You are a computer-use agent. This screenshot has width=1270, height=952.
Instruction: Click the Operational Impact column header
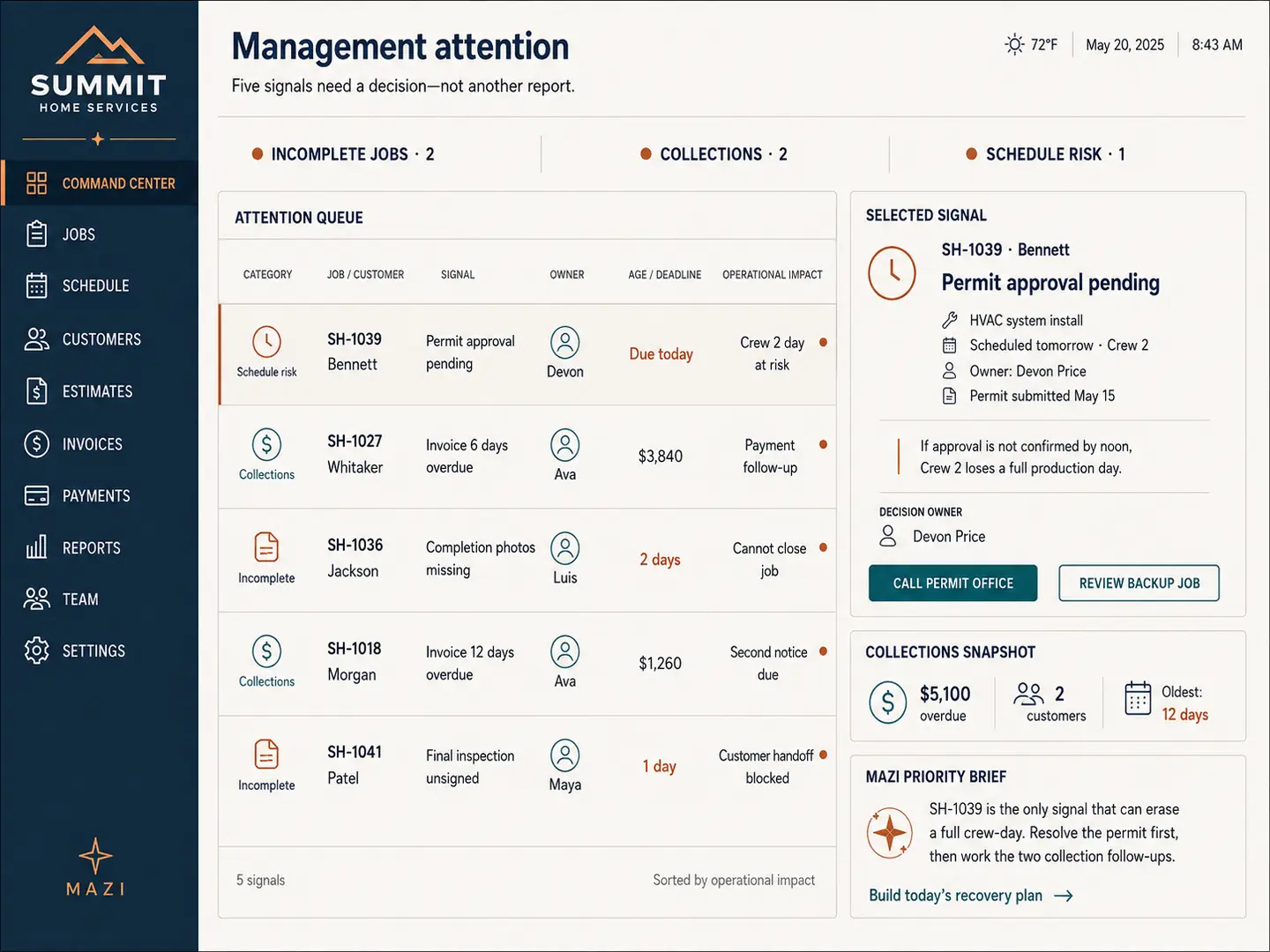[x=773, y=275]
